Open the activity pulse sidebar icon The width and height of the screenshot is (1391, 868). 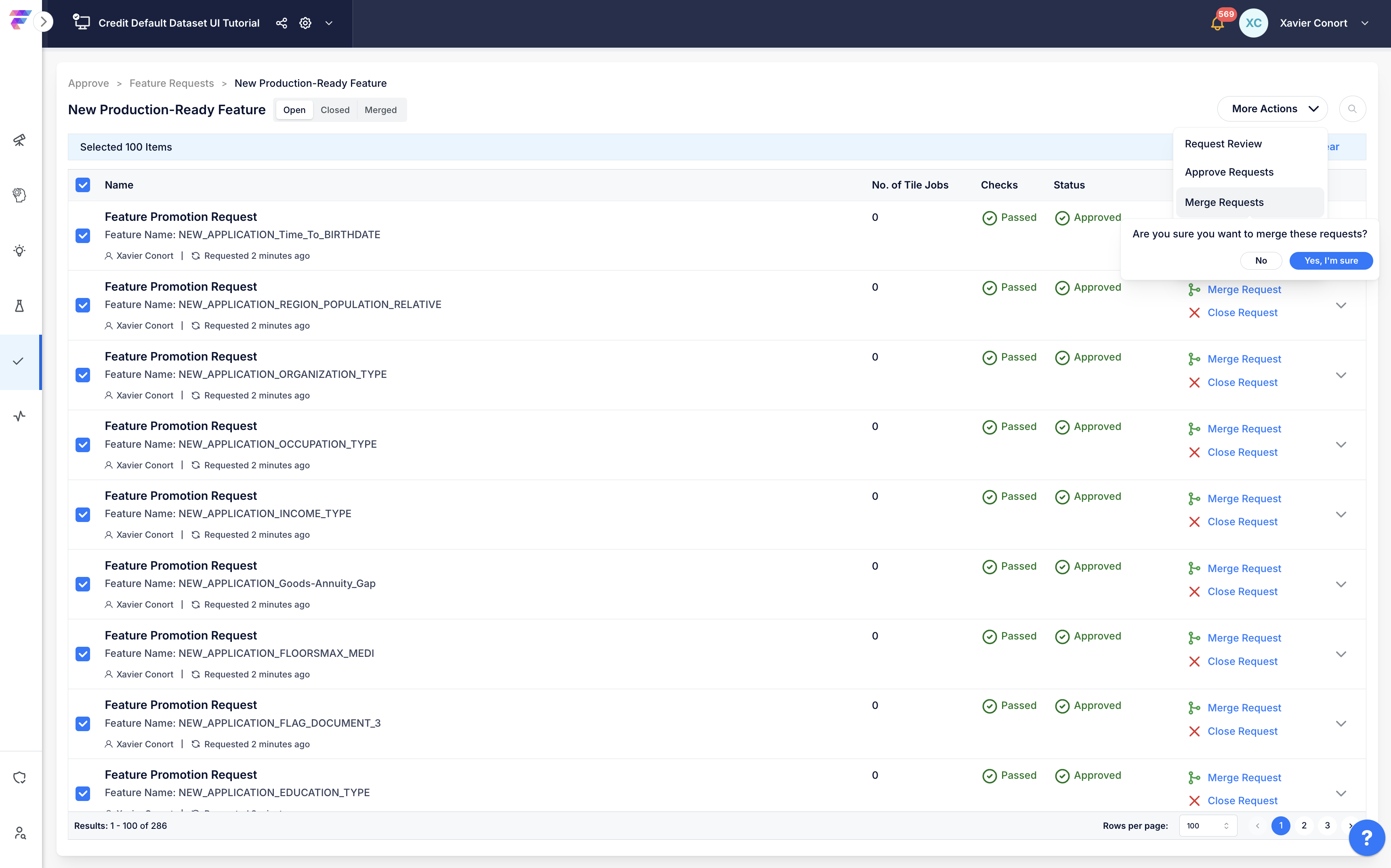pyautogui.click(x=19, y=416)
